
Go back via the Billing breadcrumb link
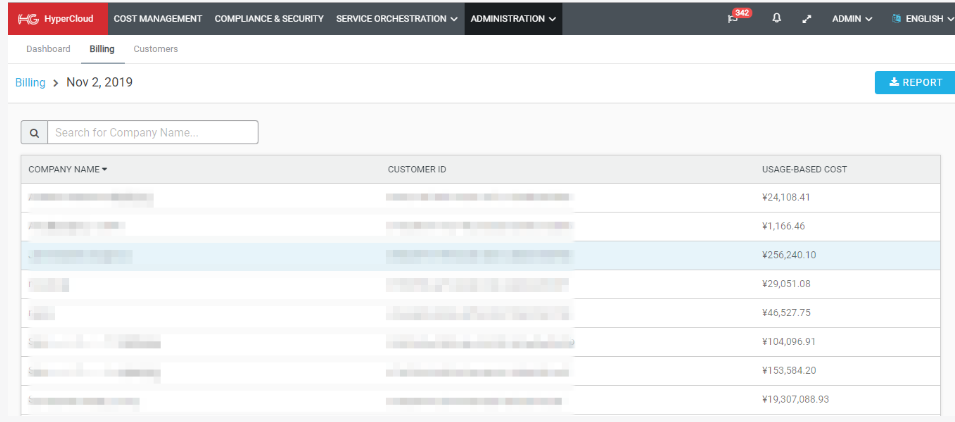[30, 83]
